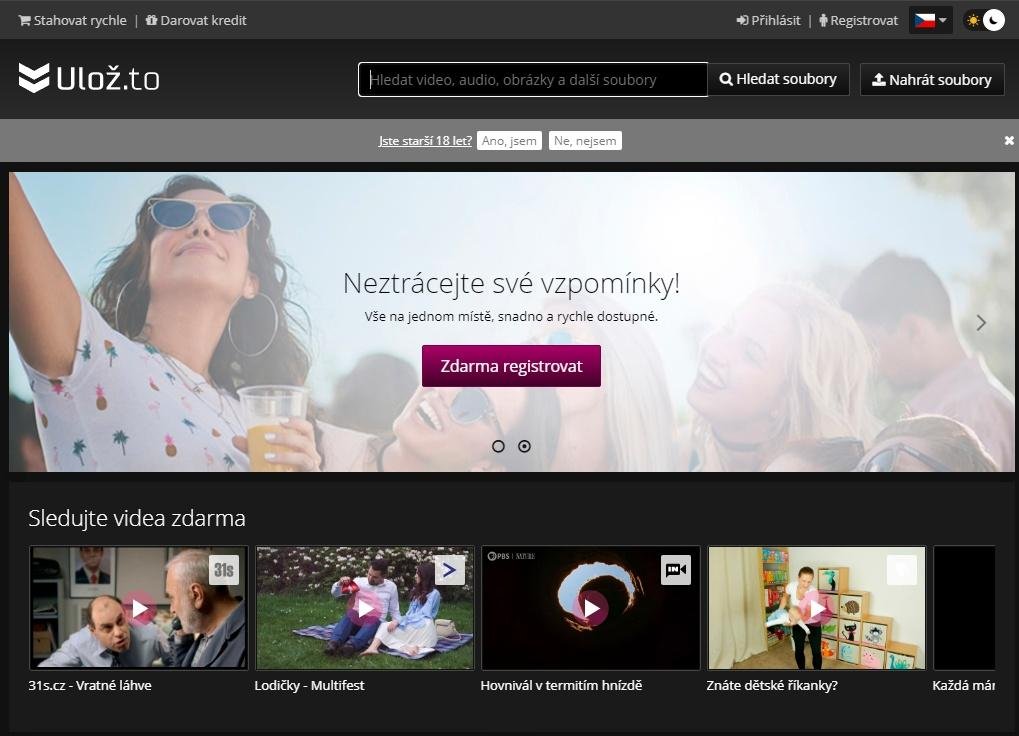Click the Přihlásit login link

click(x=768, y=20)
